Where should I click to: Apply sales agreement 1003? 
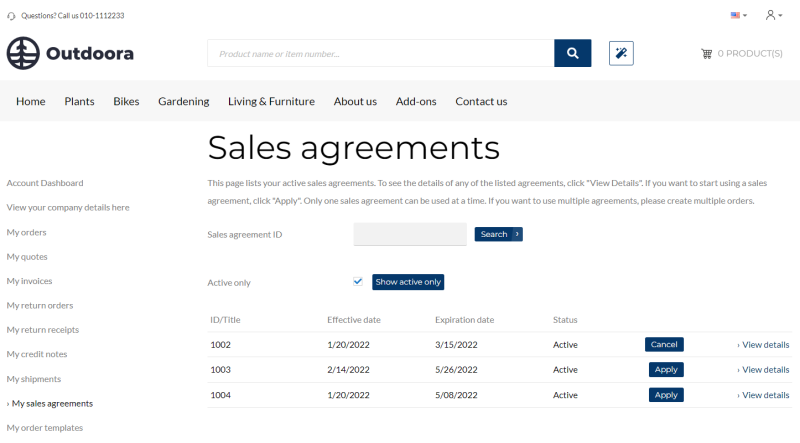tap(666, 369)
